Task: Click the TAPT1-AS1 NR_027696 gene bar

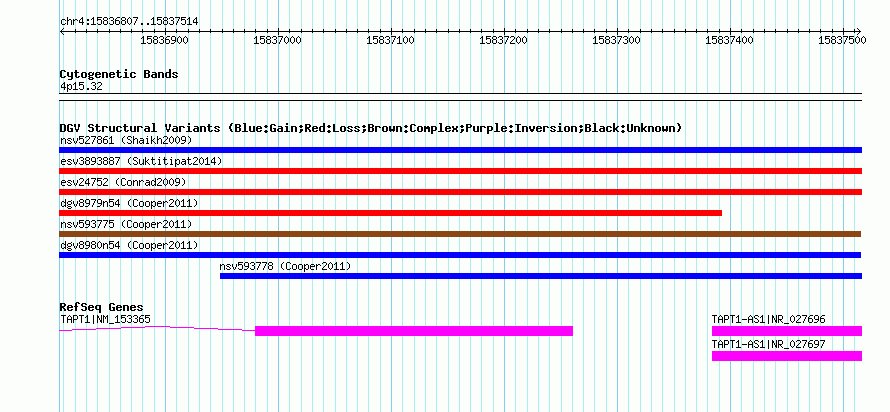Action: coord(787,331)
